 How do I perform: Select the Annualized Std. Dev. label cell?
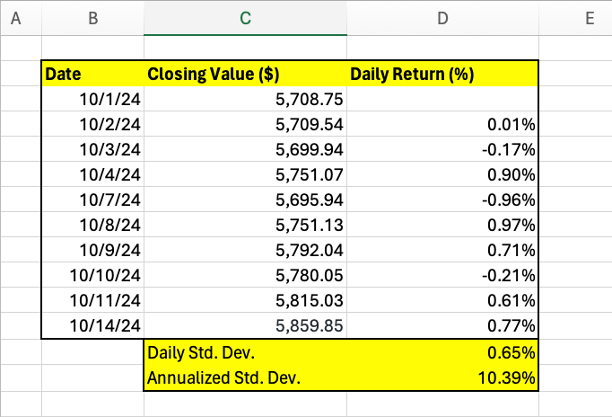pyautogui.click(x=245, y=378)
